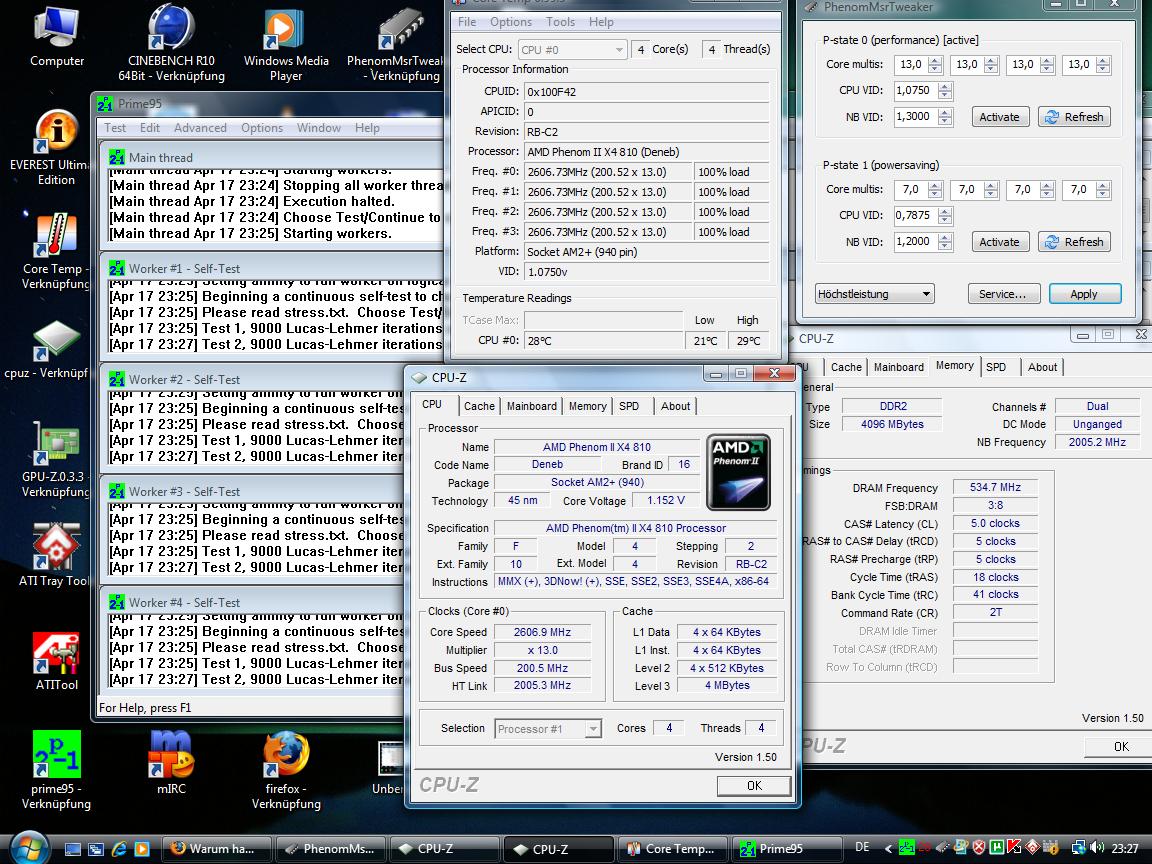Click Main thread window icon in Prime95

(117, 157)
